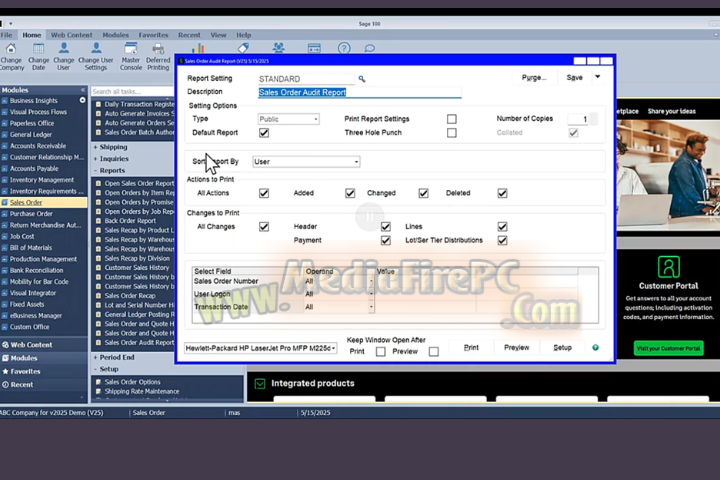This screenshot has height=480, width=720.
Task: Click the Preview button
Action: (517, 348)
